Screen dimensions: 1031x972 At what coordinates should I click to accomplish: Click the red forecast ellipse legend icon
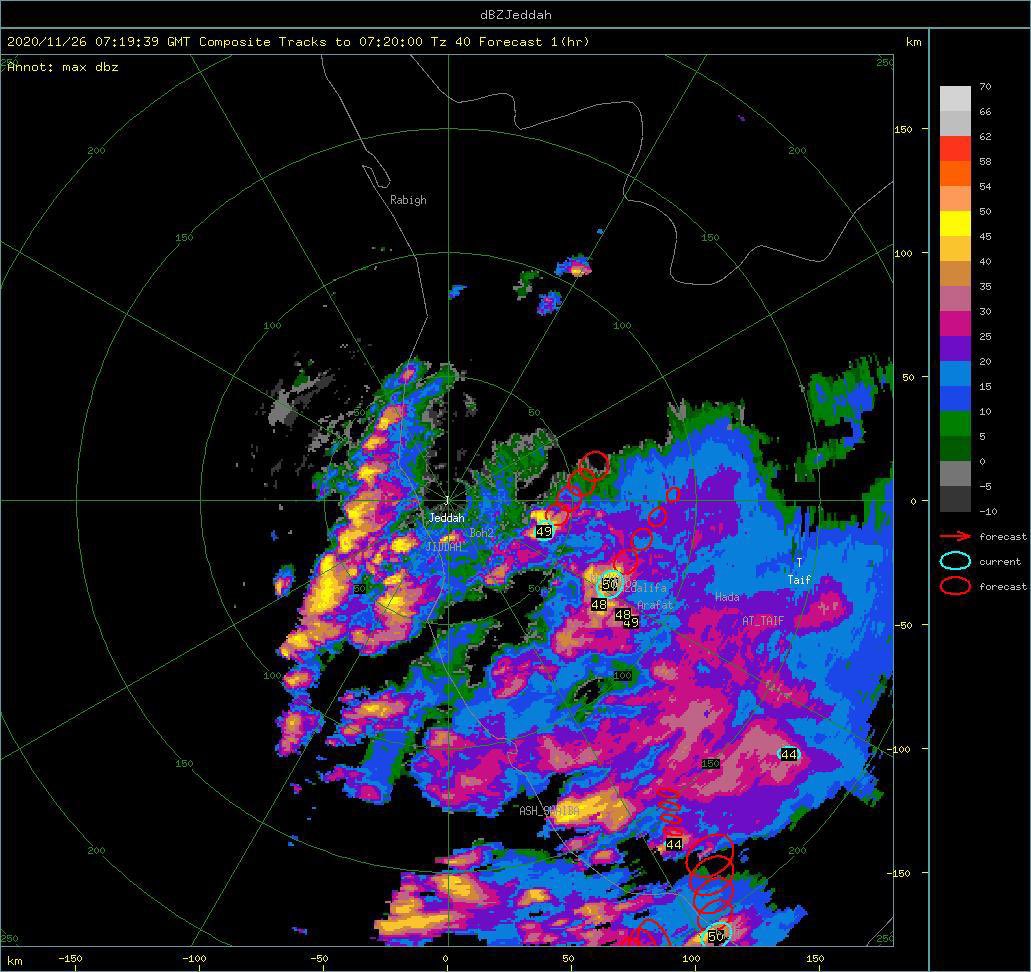click(955, 586)
